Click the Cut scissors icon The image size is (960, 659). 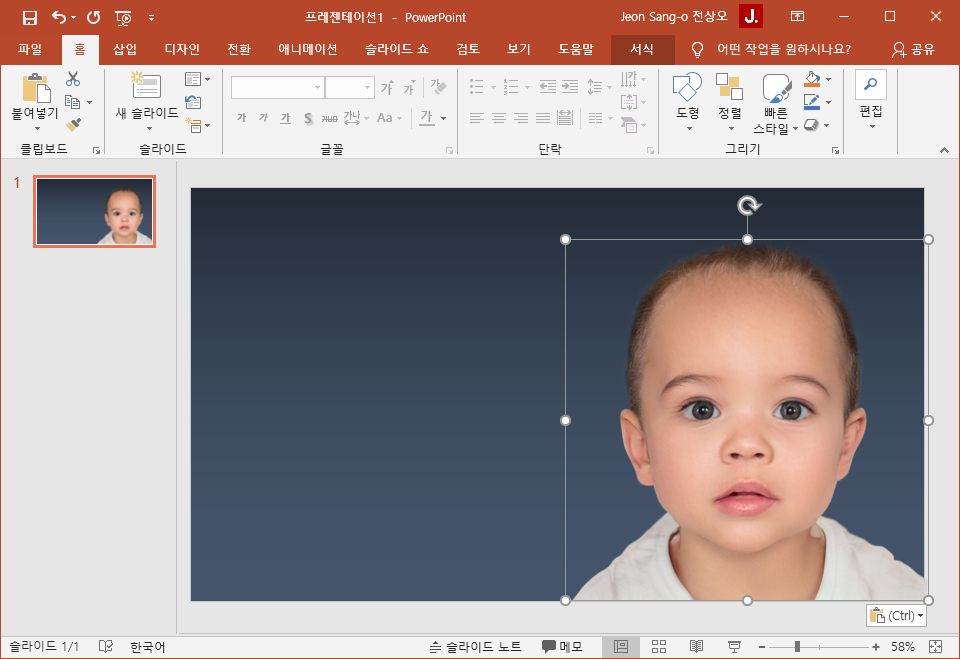[73, 78]
